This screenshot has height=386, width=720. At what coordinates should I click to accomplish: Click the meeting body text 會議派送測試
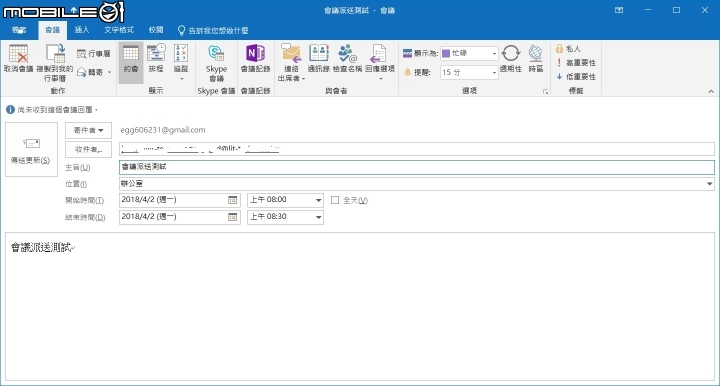pos(41,248)
